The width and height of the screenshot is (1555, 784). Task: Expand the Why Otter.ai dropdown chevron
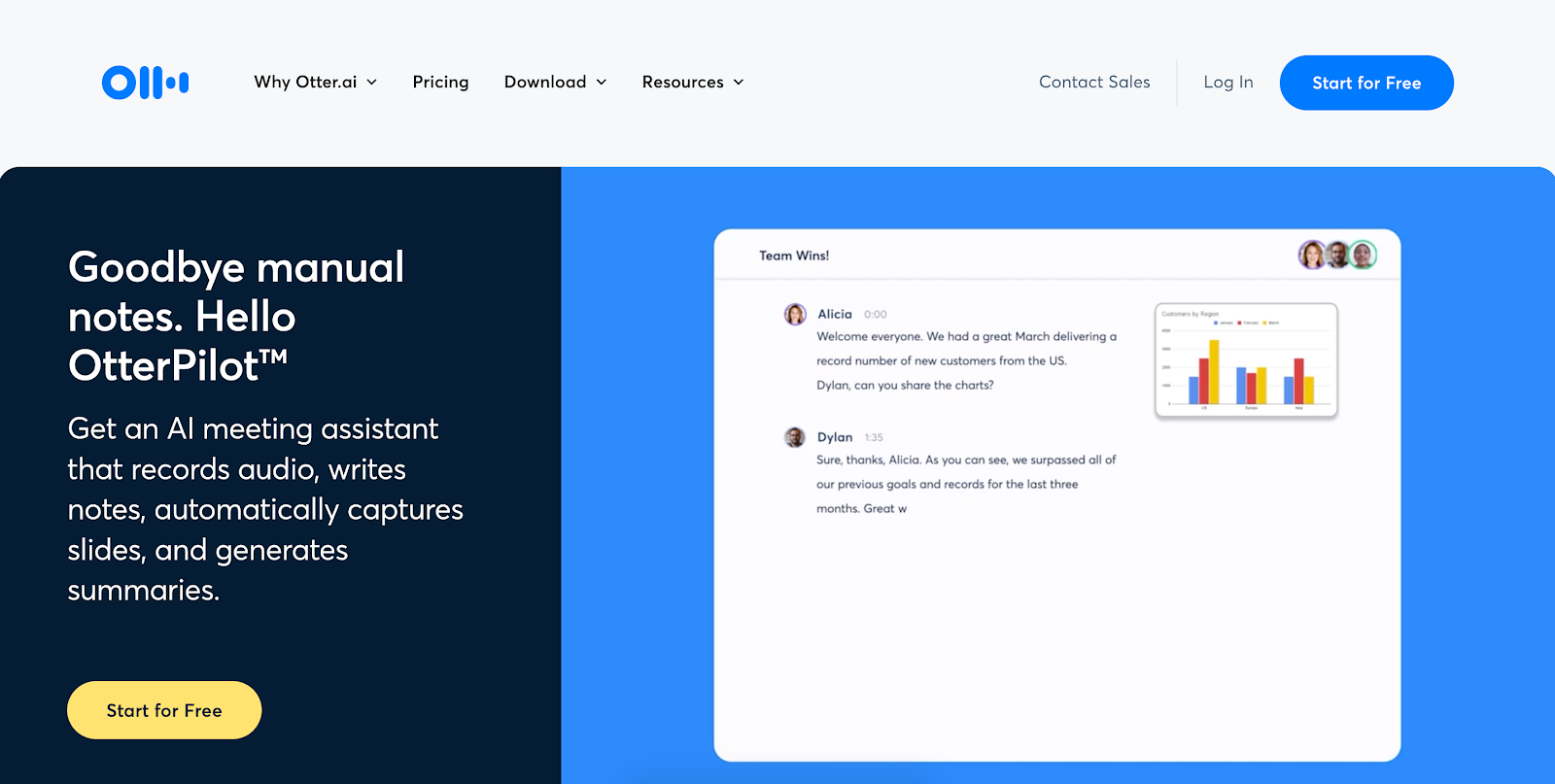pos(372,83)
